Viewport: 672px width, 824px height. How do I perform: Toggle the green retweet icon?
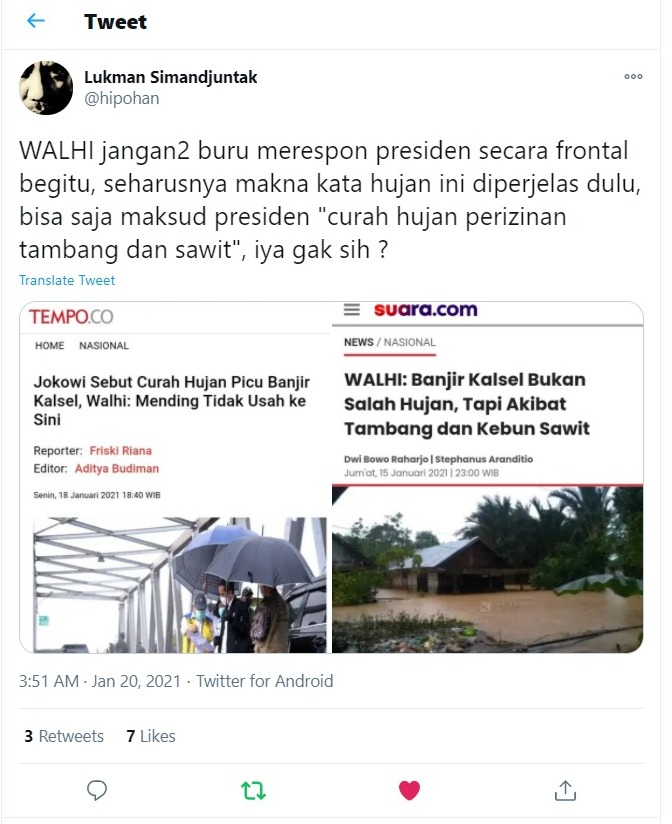[x=253, y=790]
